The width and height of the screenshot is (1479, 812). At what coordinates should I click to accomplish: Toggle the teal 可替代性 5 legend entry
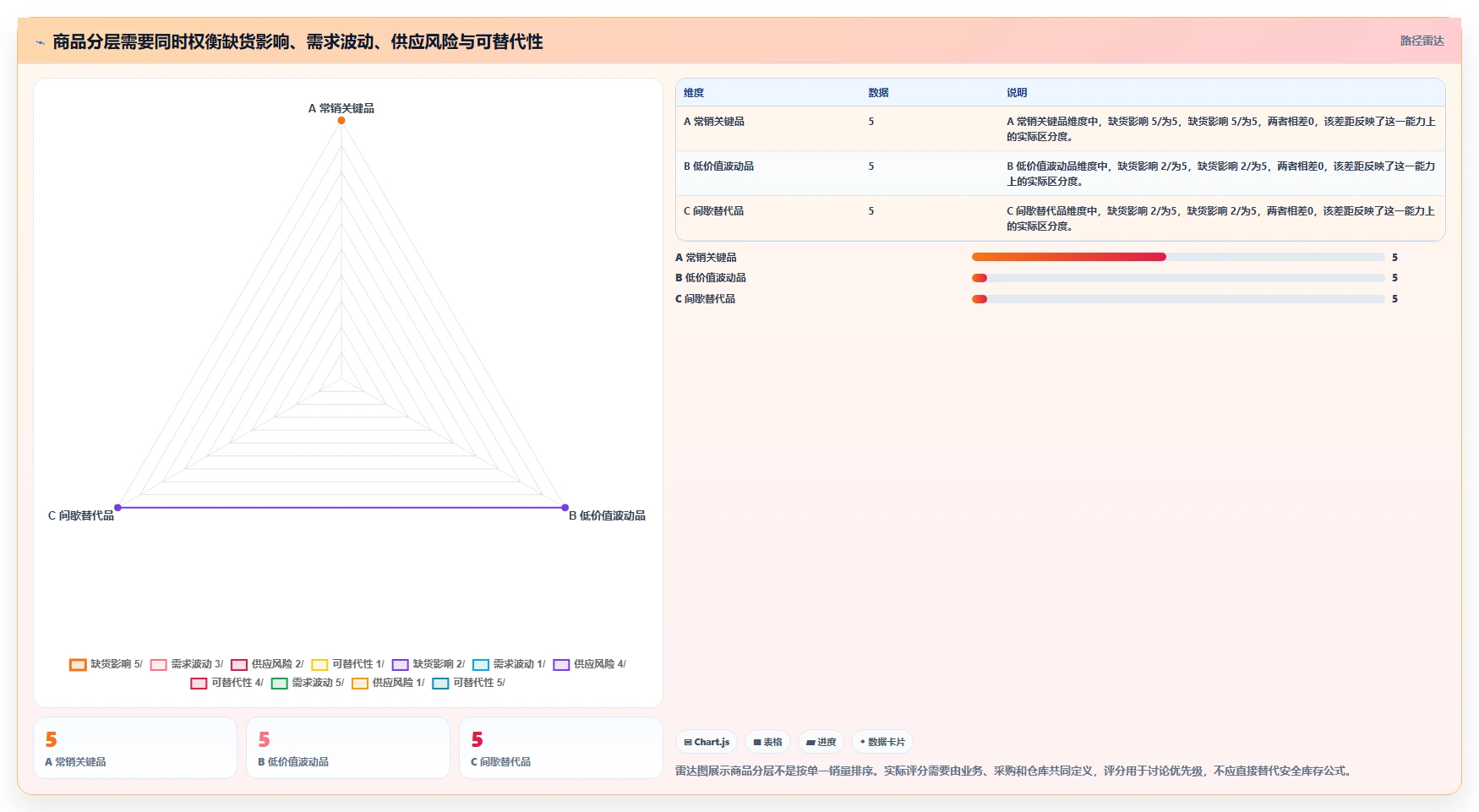coord(469,683)
